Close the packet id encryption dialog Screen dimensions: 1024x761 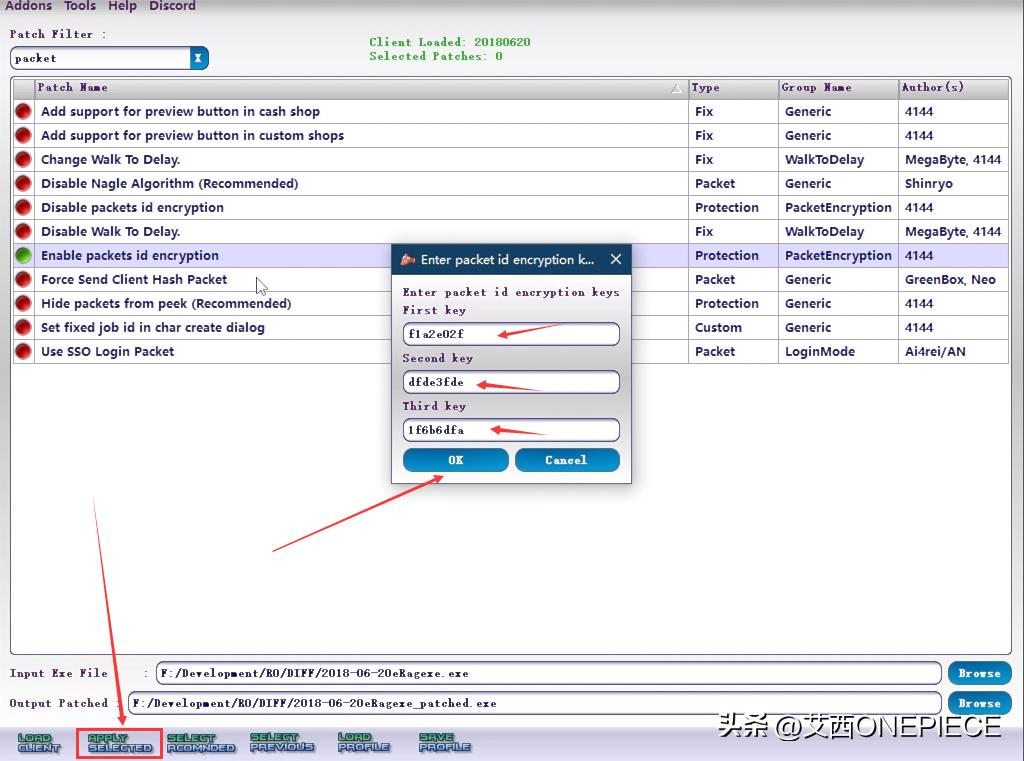(616, 259)
